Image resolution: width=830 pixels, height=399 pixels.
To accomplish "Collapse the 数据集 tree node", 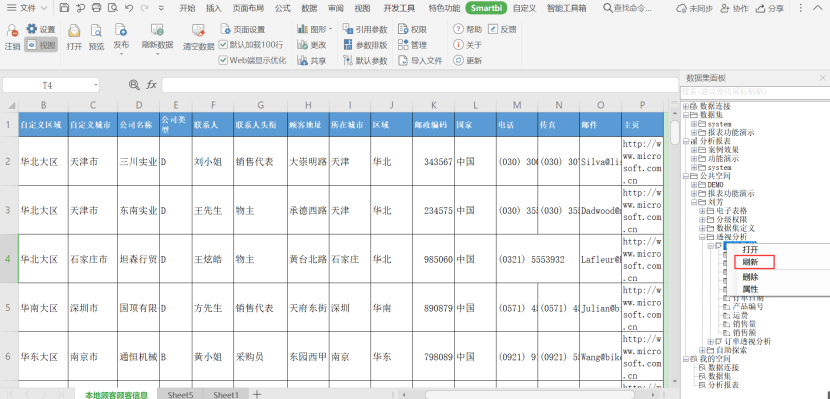I will tap(686, 114).
